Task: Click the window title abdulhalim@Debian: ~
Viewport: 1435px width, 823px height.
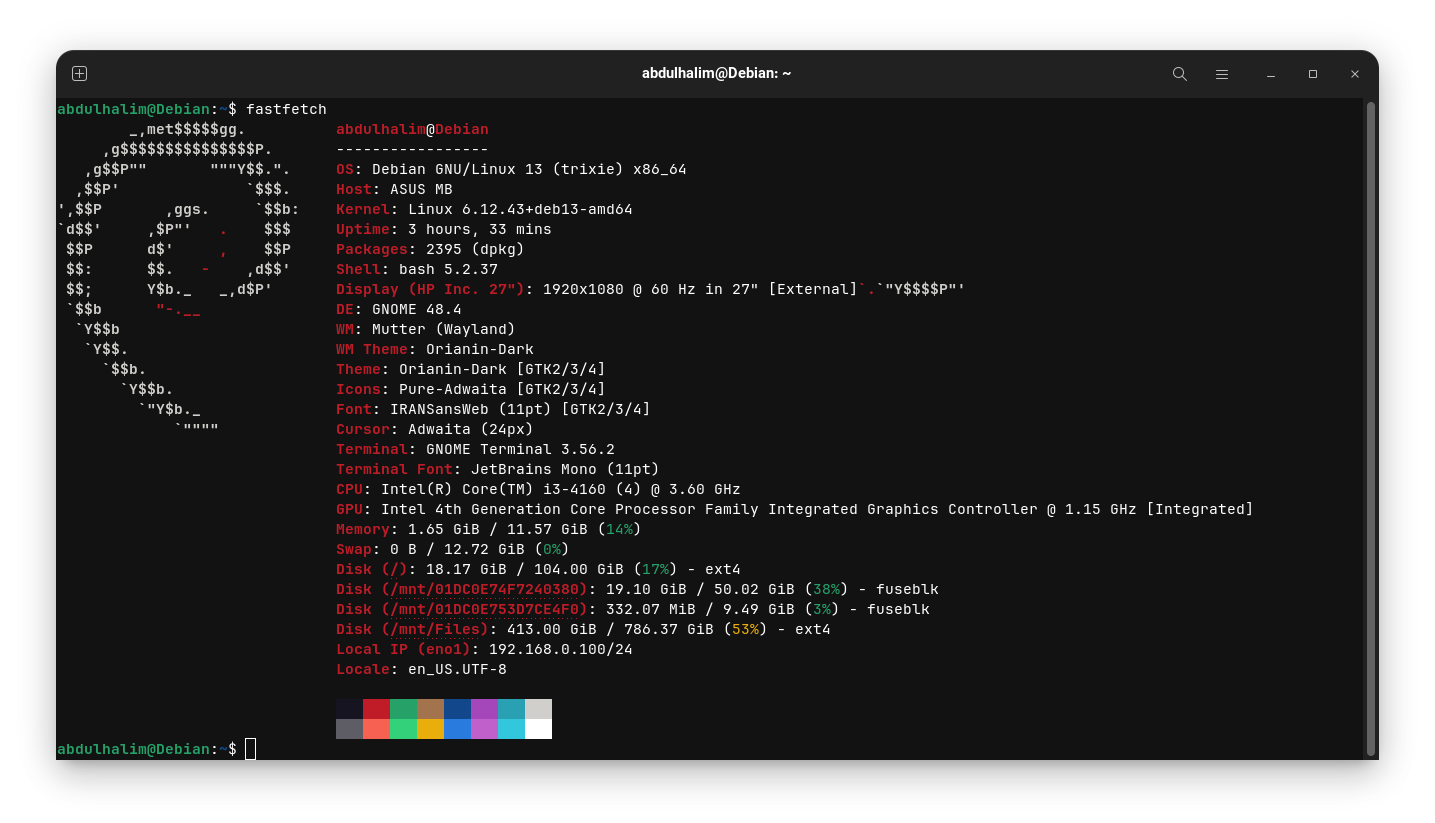Action: 716,74
